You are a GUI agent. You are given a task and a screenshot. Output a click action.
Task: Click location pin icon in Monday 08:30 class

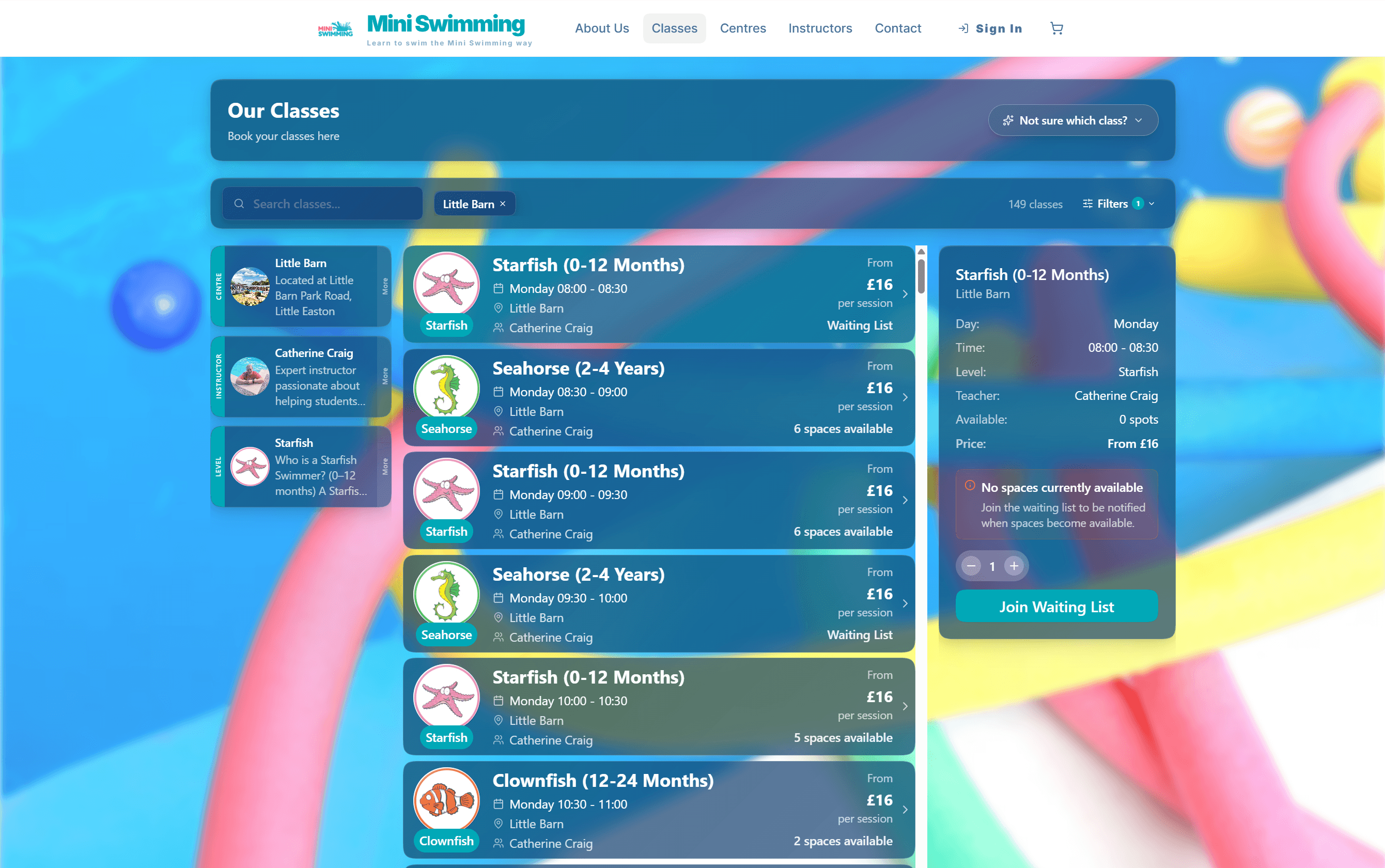coord(498,412)
